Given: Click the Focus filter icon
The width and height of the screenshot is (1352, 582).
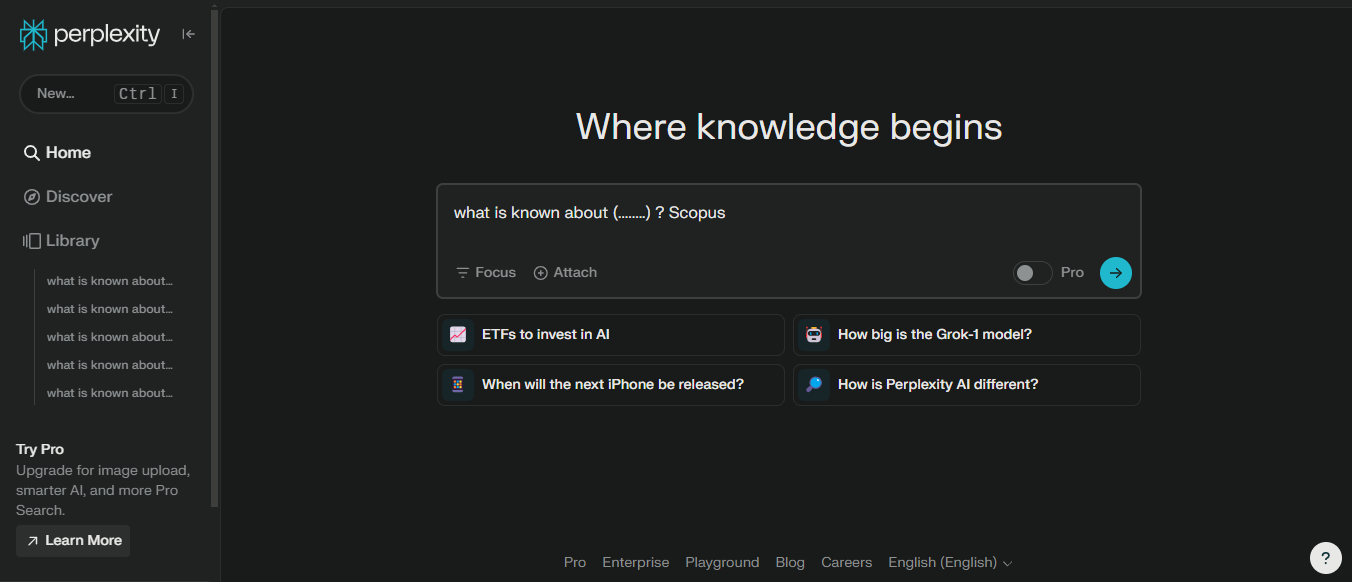Looking at the screenshot, I should (462, 273).
